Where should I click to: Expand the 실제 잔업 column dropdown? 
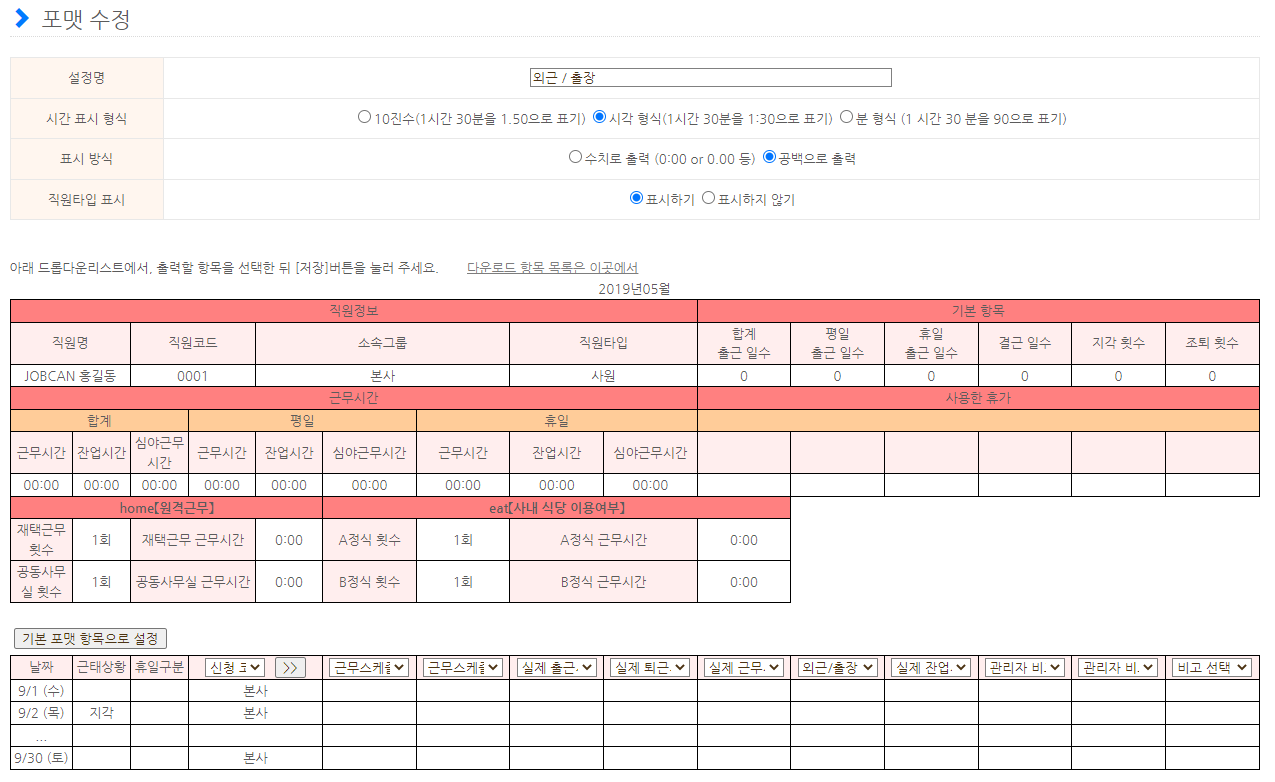(930, 668)
